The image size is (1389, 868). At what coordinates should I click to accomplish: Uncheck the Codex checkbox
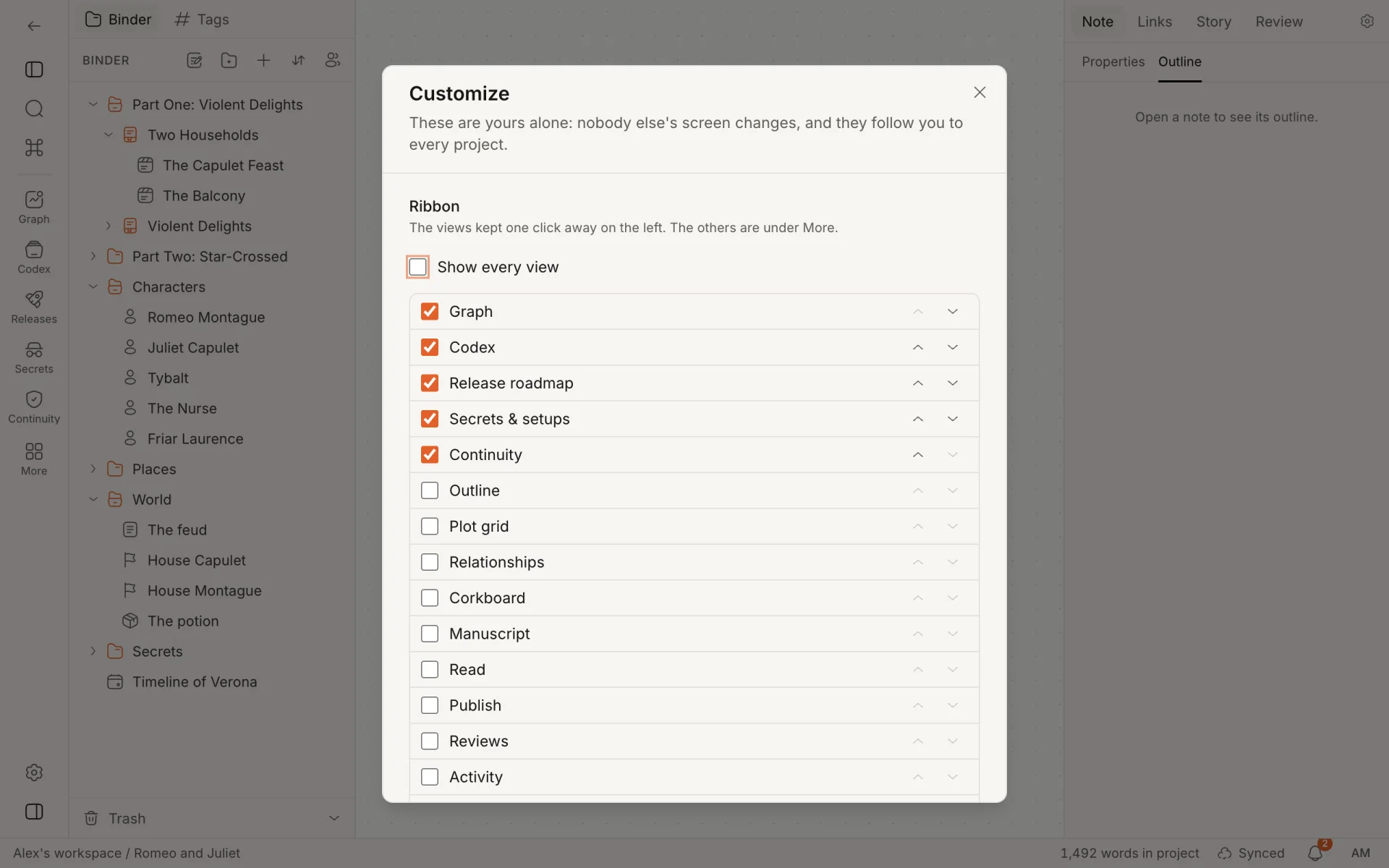430,347
